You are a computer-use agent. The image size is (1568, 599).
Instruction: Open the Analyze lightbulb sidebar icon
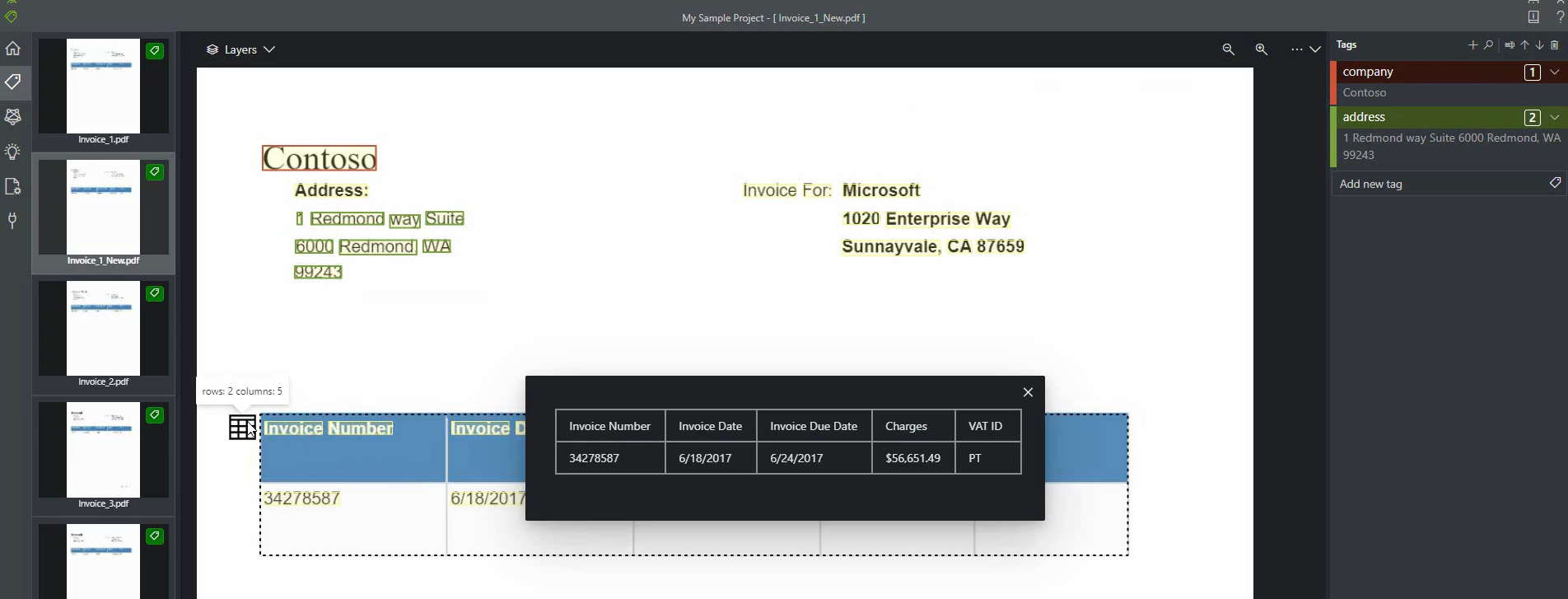coord(13,152)
